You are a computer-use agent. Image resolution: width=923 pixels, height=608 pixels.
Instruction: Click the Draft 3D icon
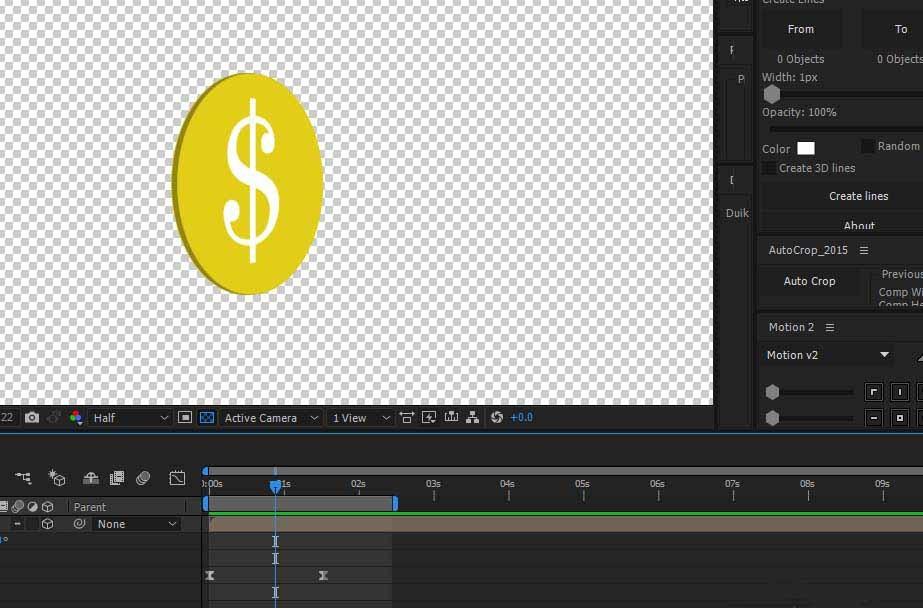[57, 478]
